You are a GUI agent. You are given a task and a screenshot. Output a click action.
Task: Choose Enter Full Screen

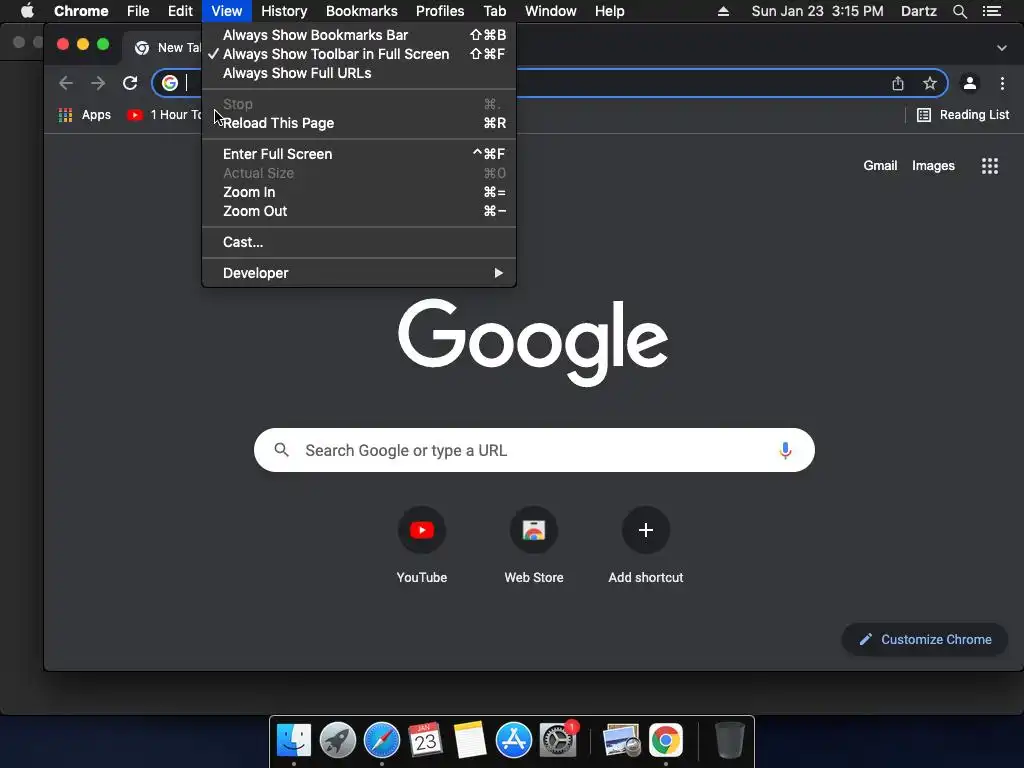359,154
